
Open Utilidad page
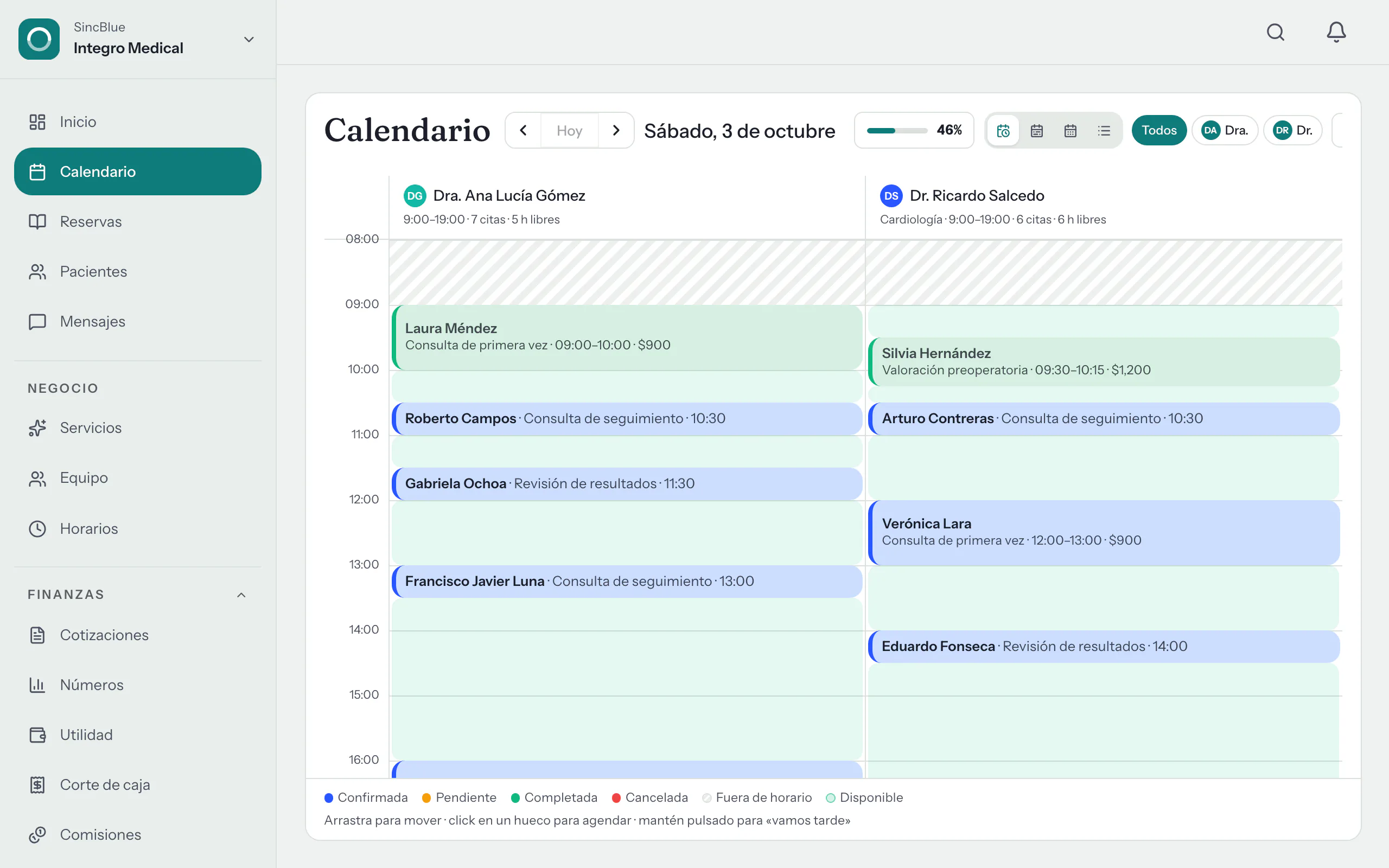[x=138, y=735]
